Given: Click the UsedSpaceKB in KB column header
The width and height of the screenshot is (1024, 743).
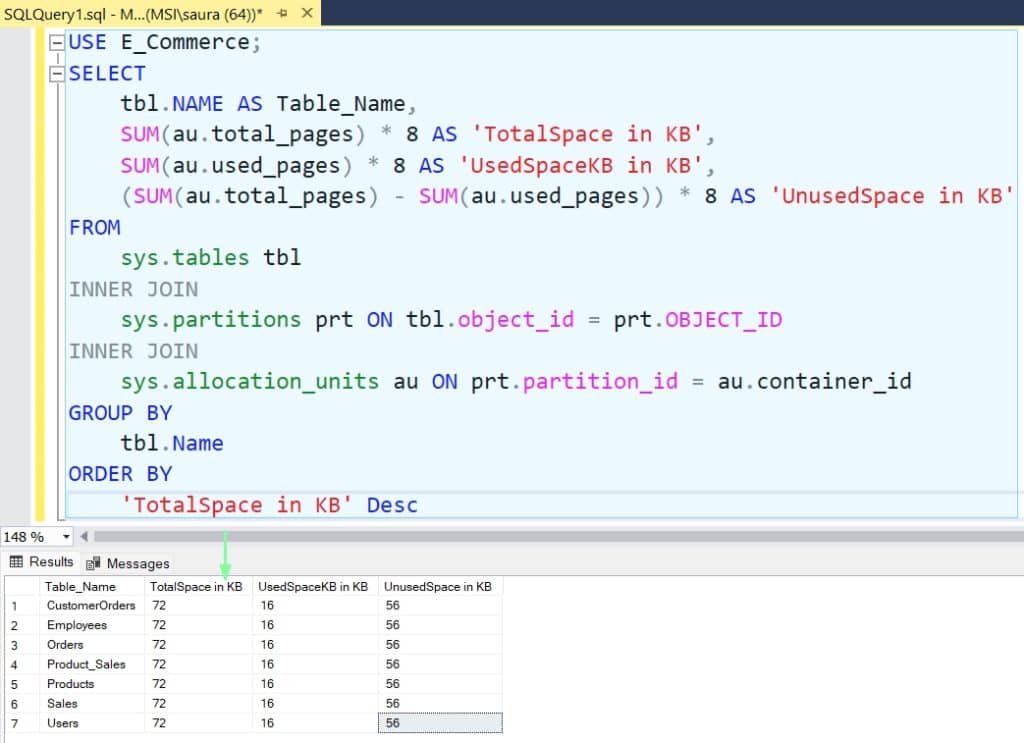Looking at the screenshot, I should click(x=314, y=586).
